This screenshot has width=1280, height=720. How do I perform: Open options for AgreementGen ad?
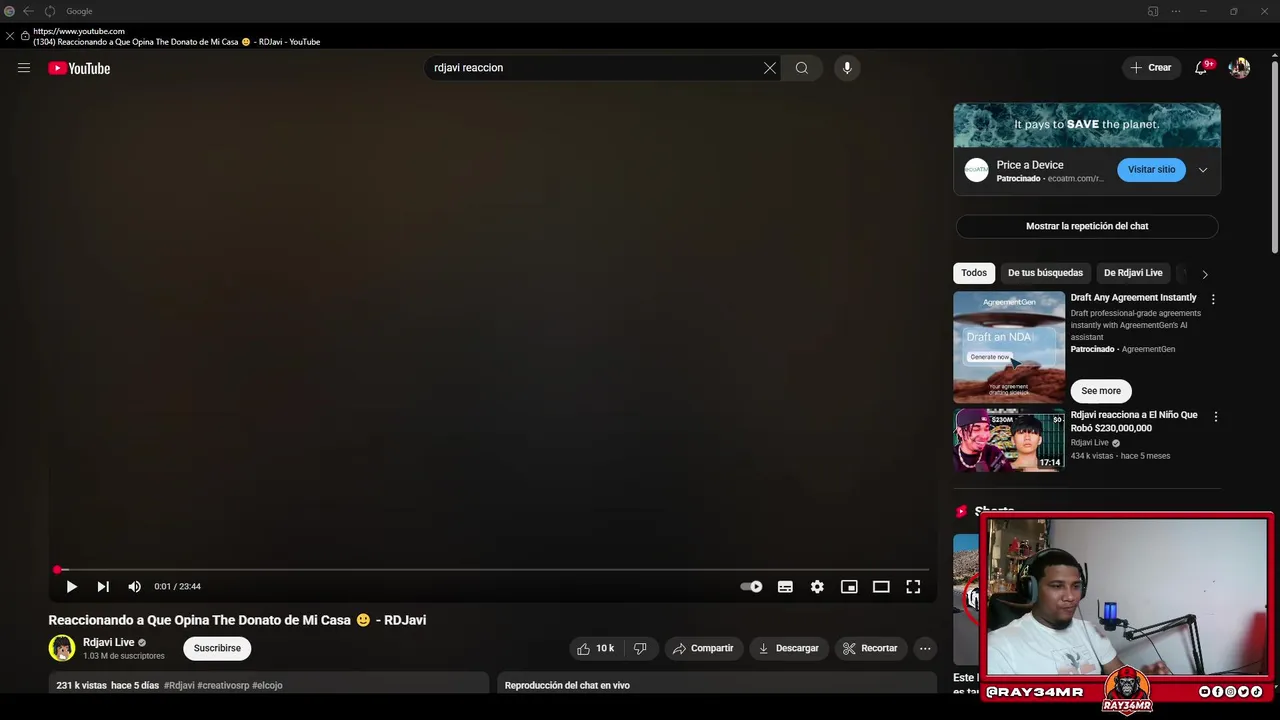[x=1213, y=299]
